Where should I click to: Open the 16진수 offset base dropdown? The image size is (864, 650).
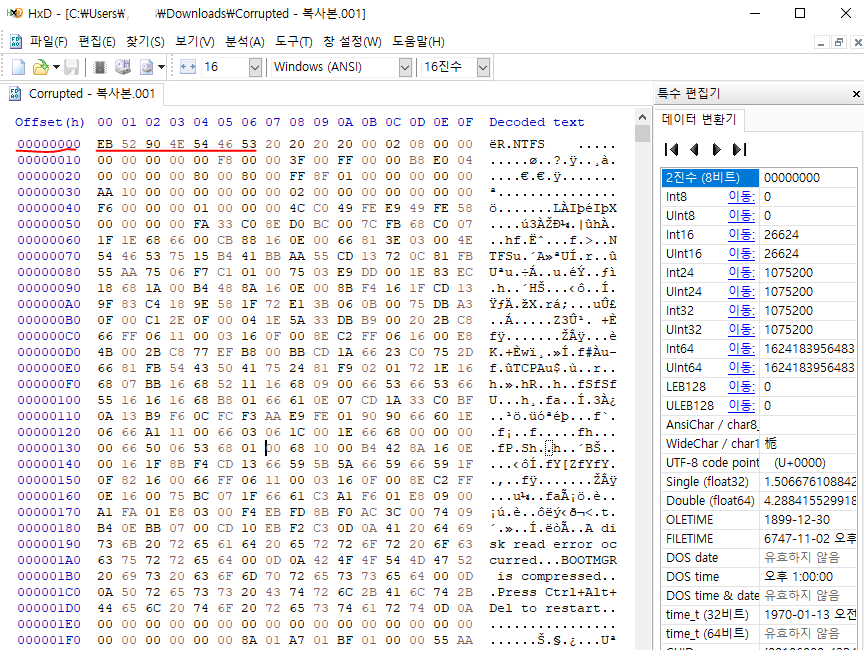click(483, 67)
